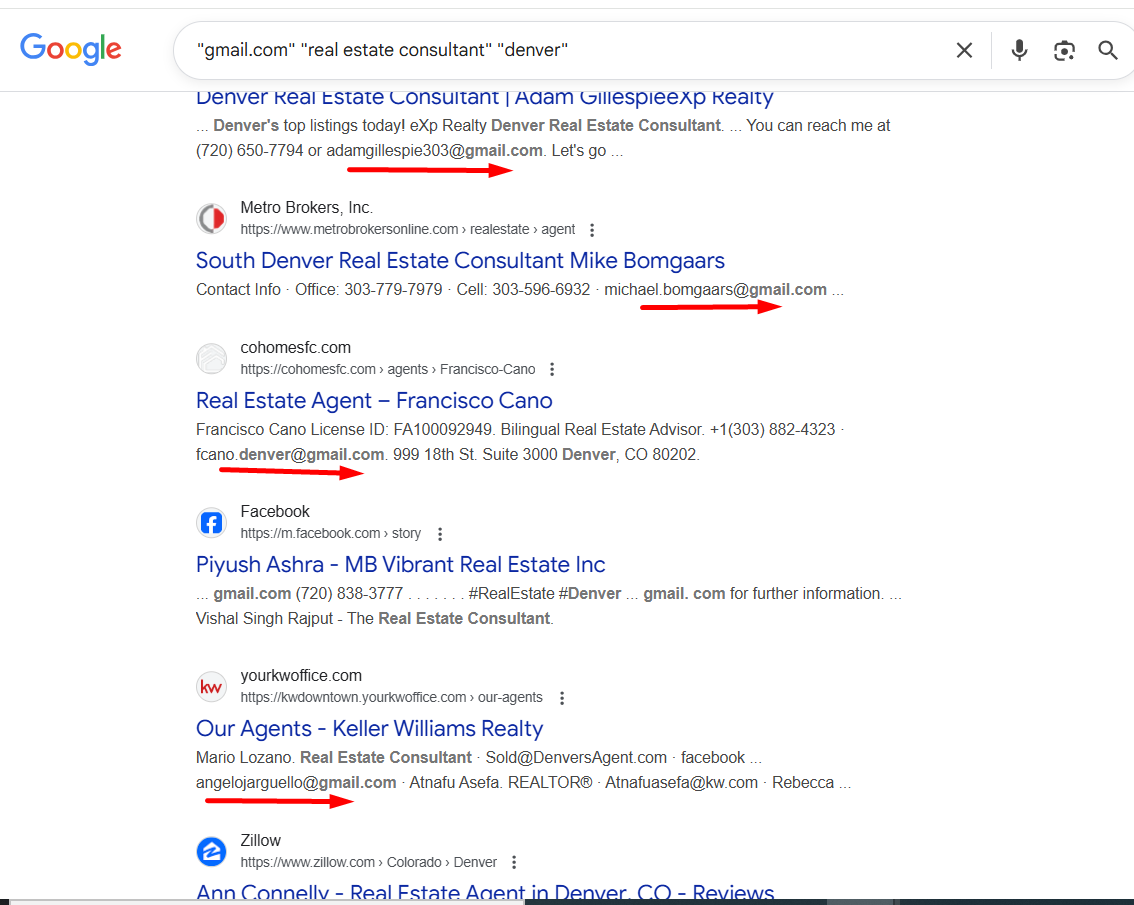Screen dimensions: 1134x905
Task: Open Our Agents - Keller Williams Realty link
Action: (x=369, y=729)
